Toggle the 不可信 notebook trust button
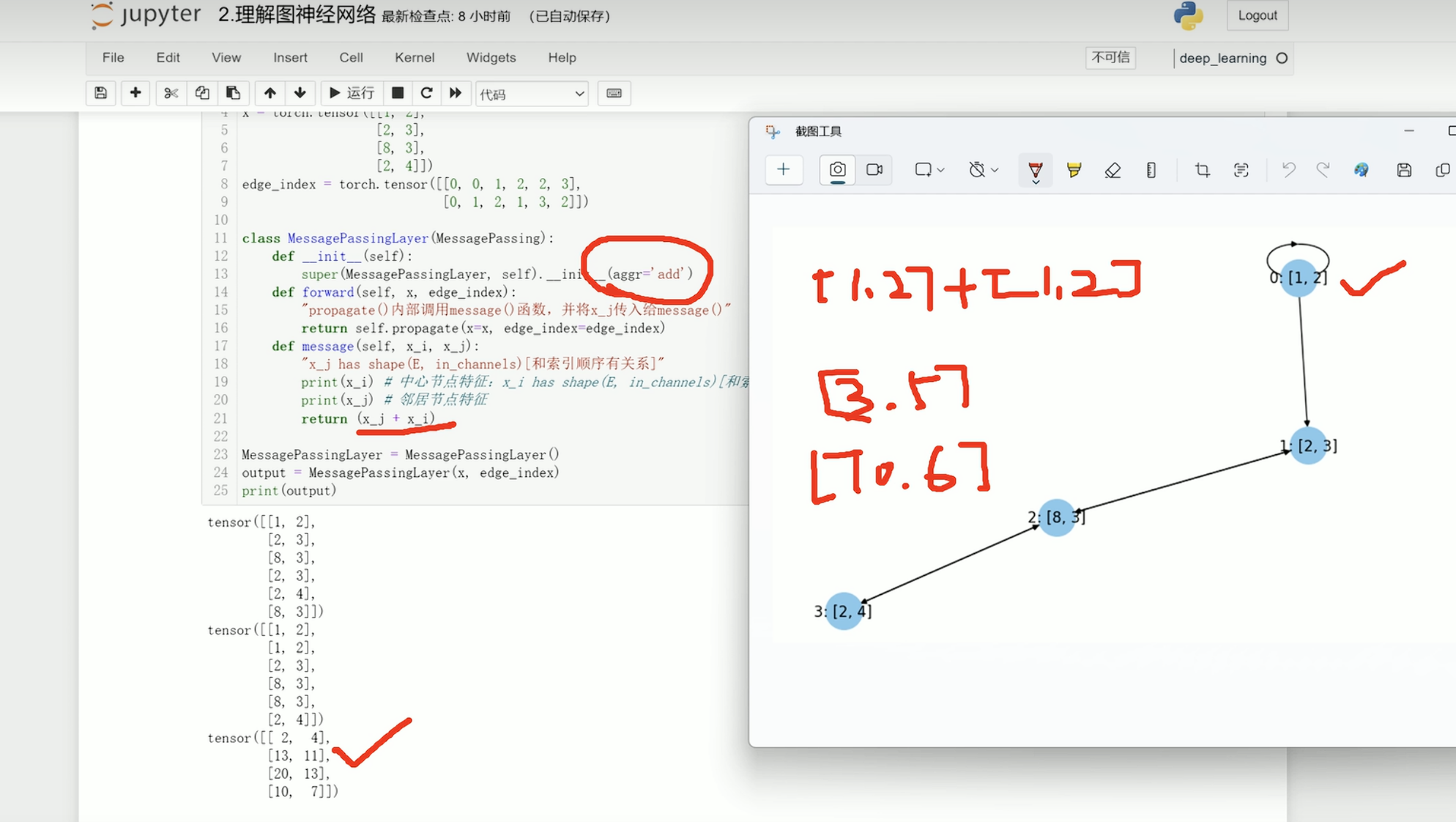The height and width of the screenshot is (822, 1456). click(x=1110, y=57)
